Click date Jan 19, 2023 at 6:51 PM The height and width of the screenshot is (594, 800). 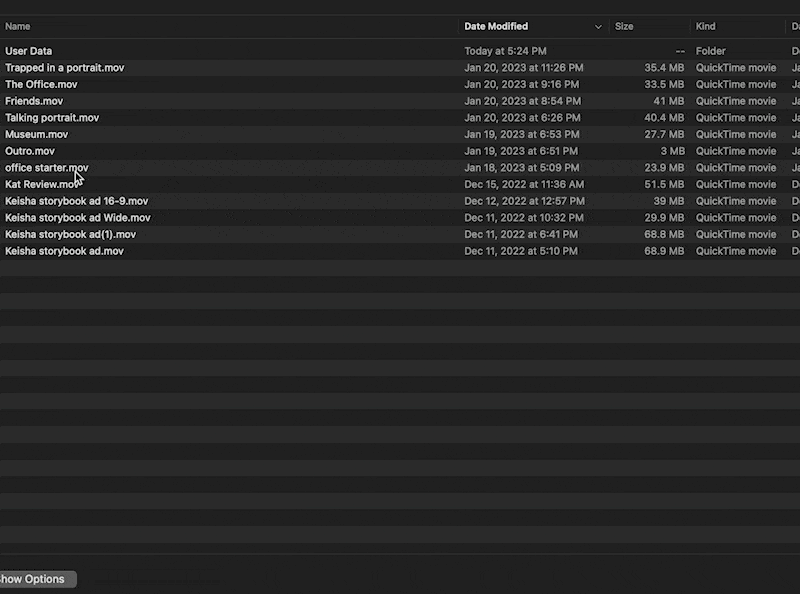point(521,151)
